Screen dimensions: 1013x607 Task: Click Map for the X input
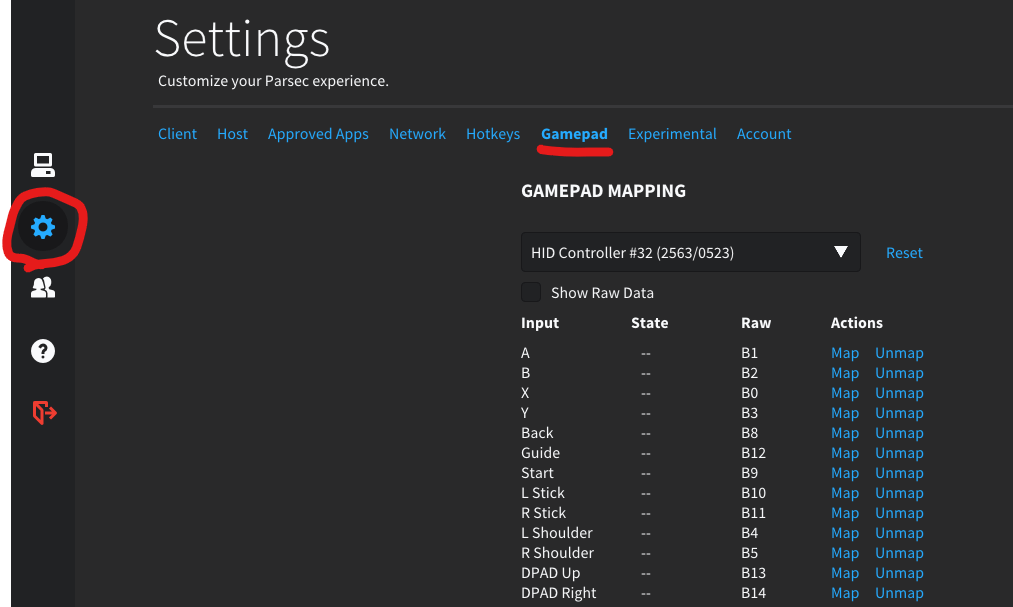coord(844,393)
